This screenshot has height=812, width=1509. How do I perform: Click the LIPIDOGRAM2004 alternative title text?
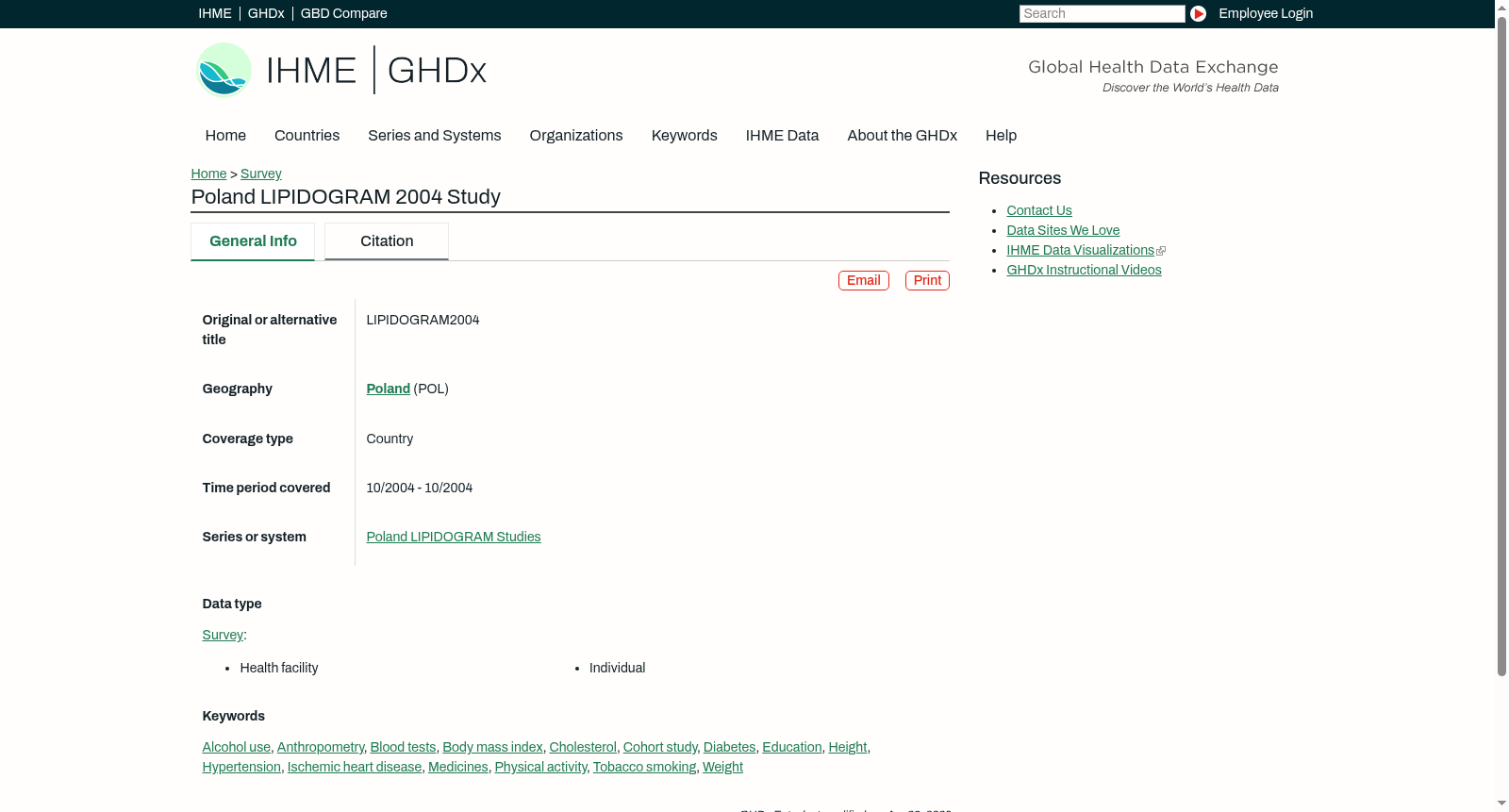[423, 320]
